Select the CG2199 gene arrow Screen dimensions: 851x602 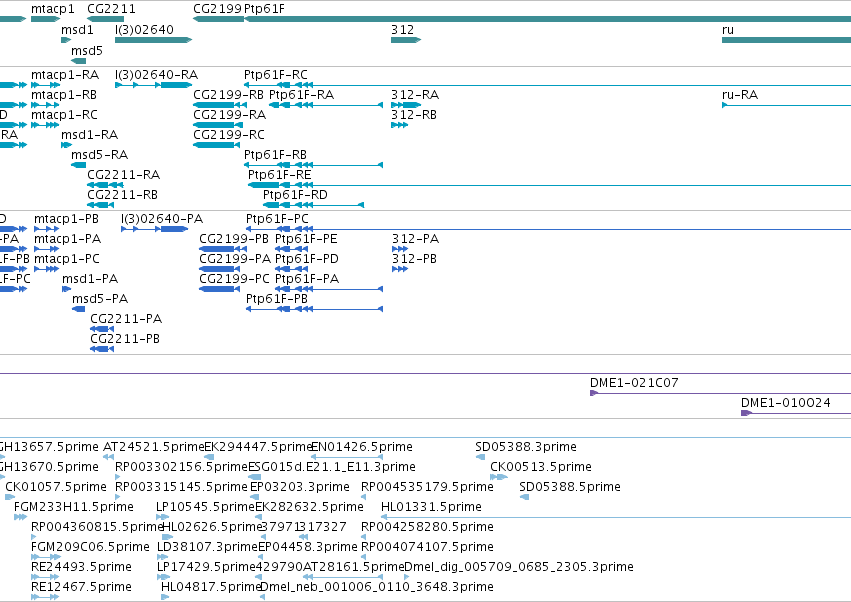tap(218, 19)
